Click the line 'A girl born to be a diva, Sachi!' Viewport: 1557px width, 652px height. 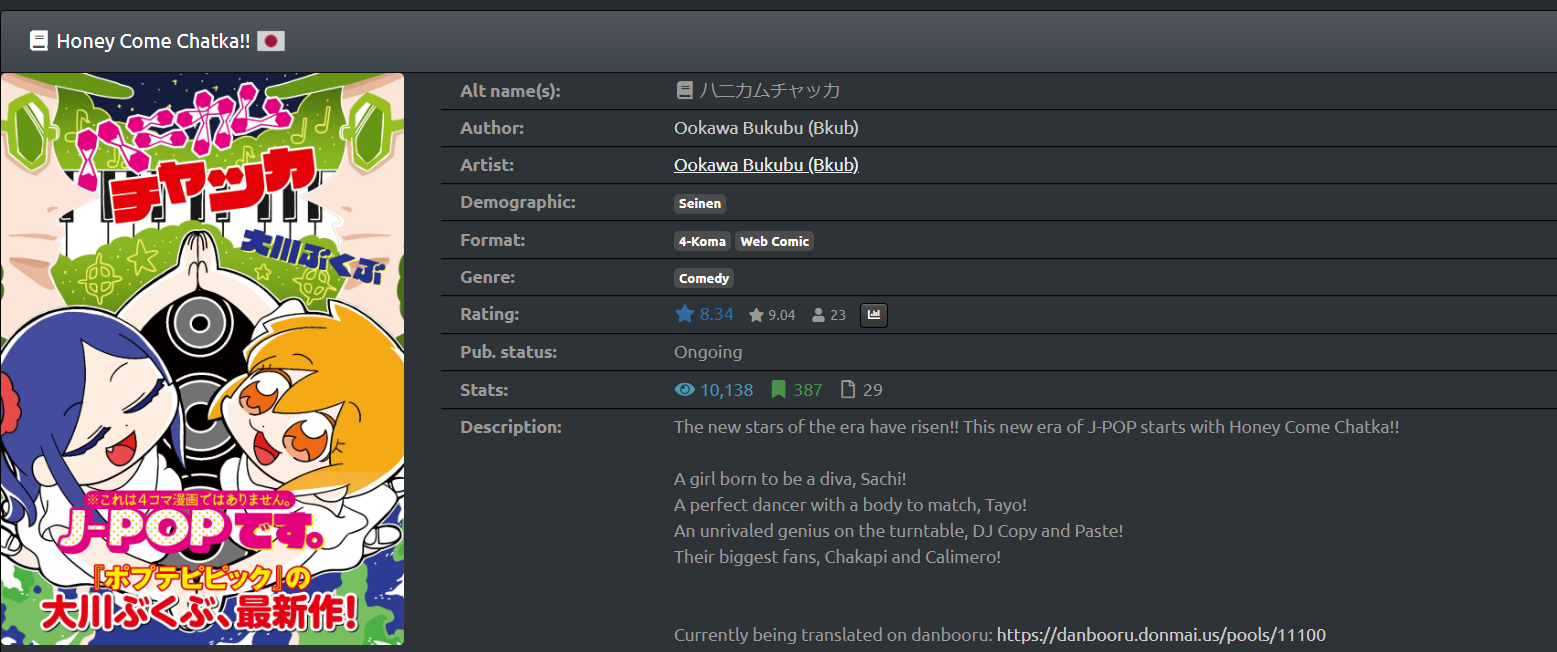tap(790, 479)
